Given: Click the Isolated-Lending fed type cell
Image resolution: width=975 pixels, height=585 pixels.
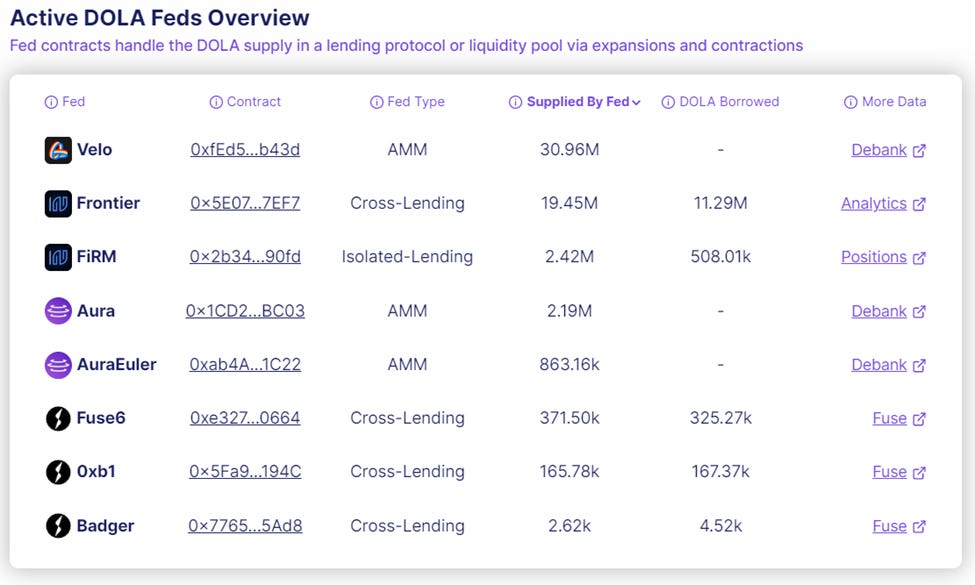Looking at the screenshot, I should [x=407, y=257].
